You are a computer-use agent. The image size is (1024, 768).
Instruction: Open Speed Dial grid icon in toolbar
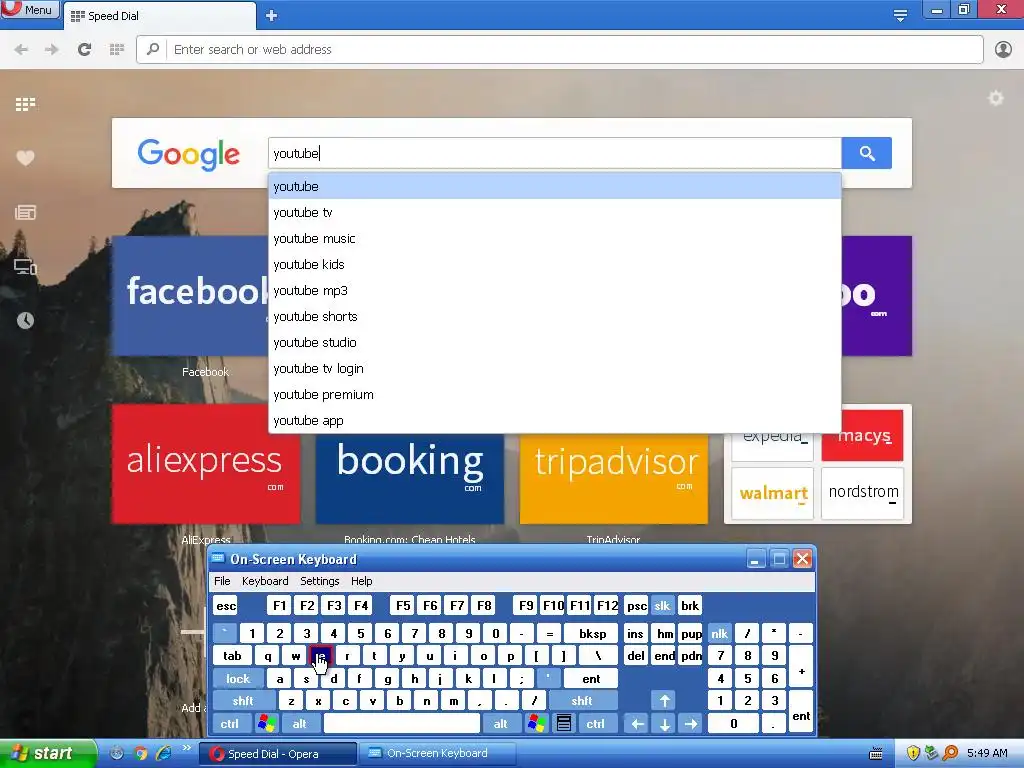(117, 50)
